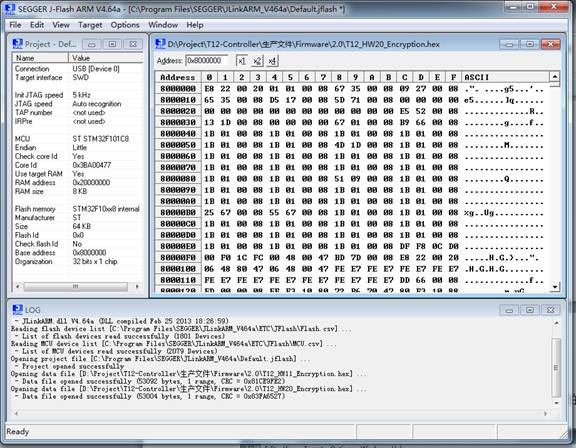
Task: Select the Flash memory value STM32F10xx8 internal
Action: point(106,209)
